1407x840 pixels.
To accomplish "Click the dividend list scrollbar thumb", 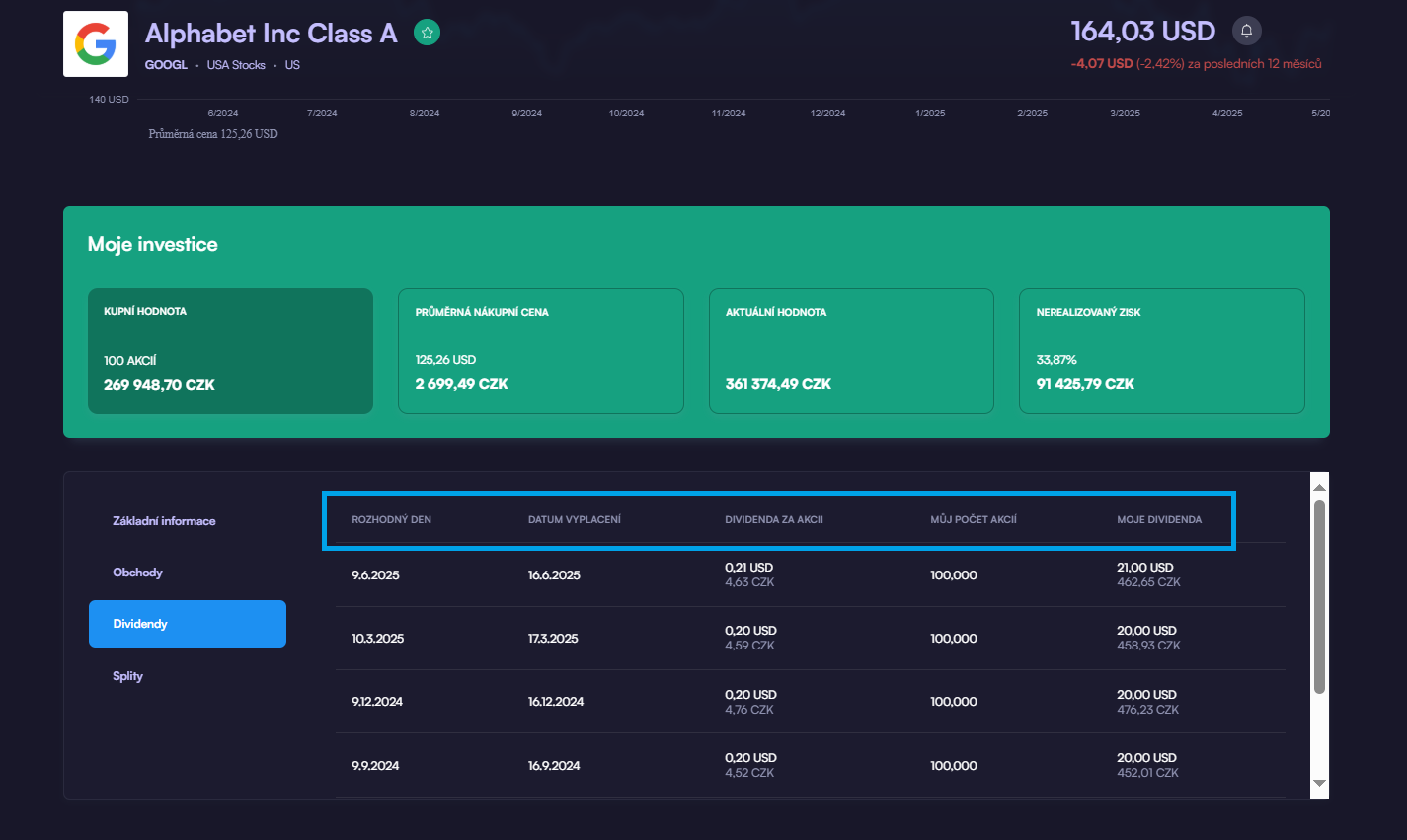I will 1319,596.
